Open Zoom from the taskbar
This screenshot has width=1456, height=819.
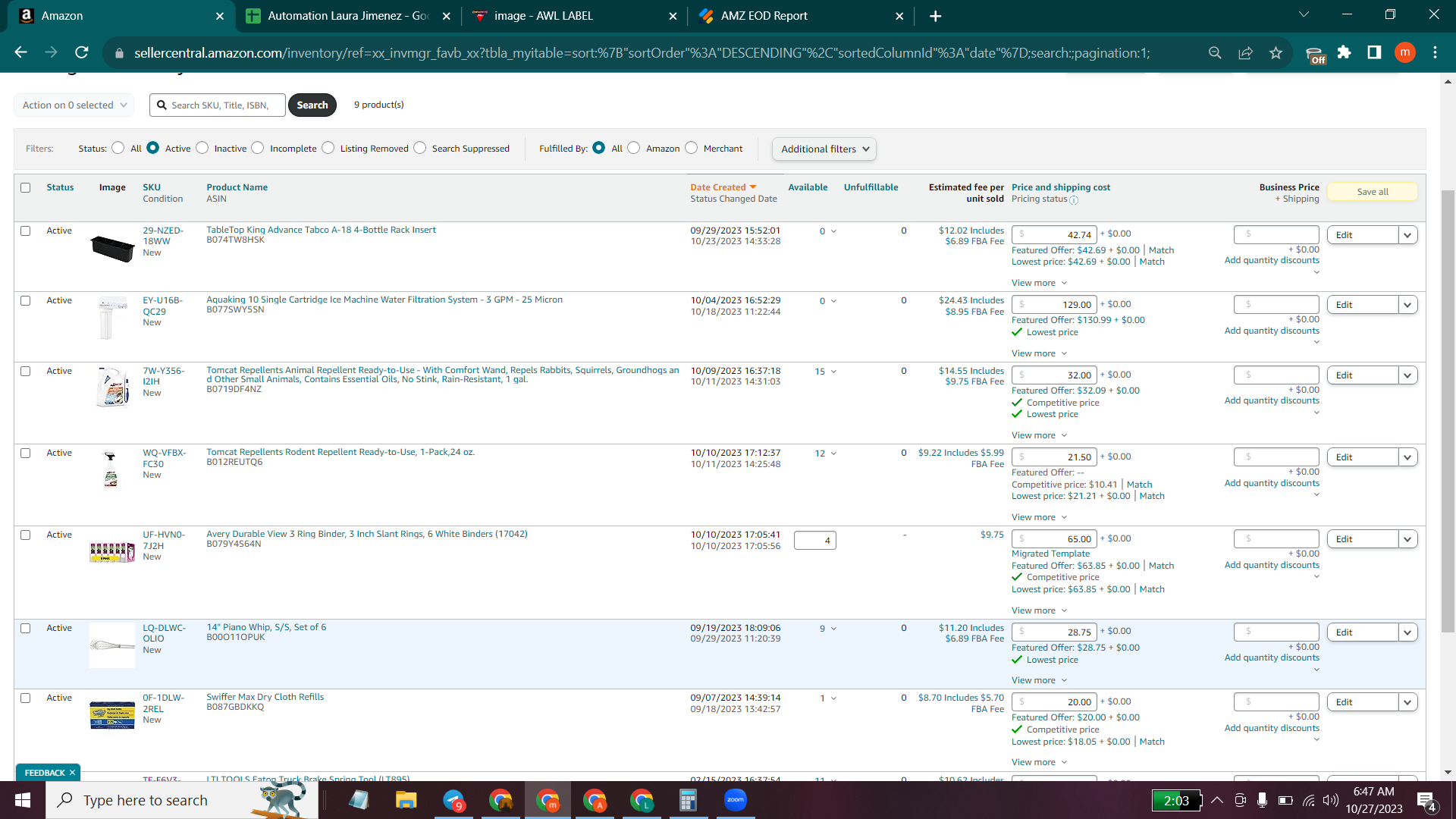pos(735,800)
